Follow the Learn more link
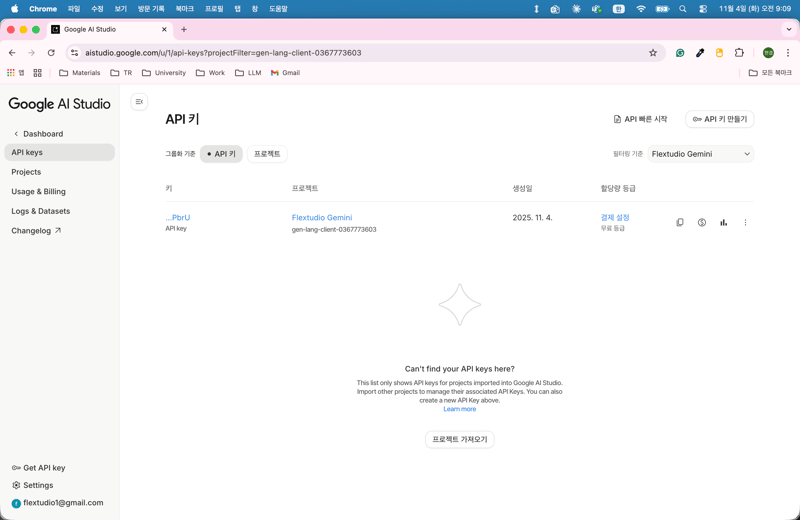800x520 pixels. (460, 409)
